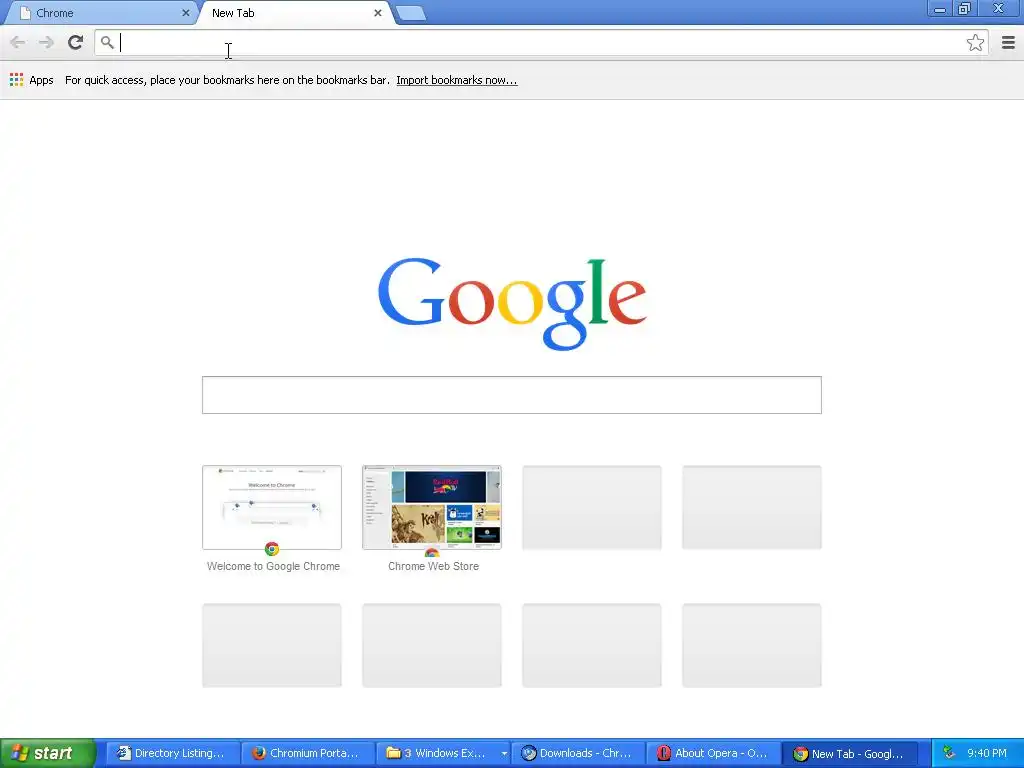Click New Tab - Google taskbar button

point(849,753)
